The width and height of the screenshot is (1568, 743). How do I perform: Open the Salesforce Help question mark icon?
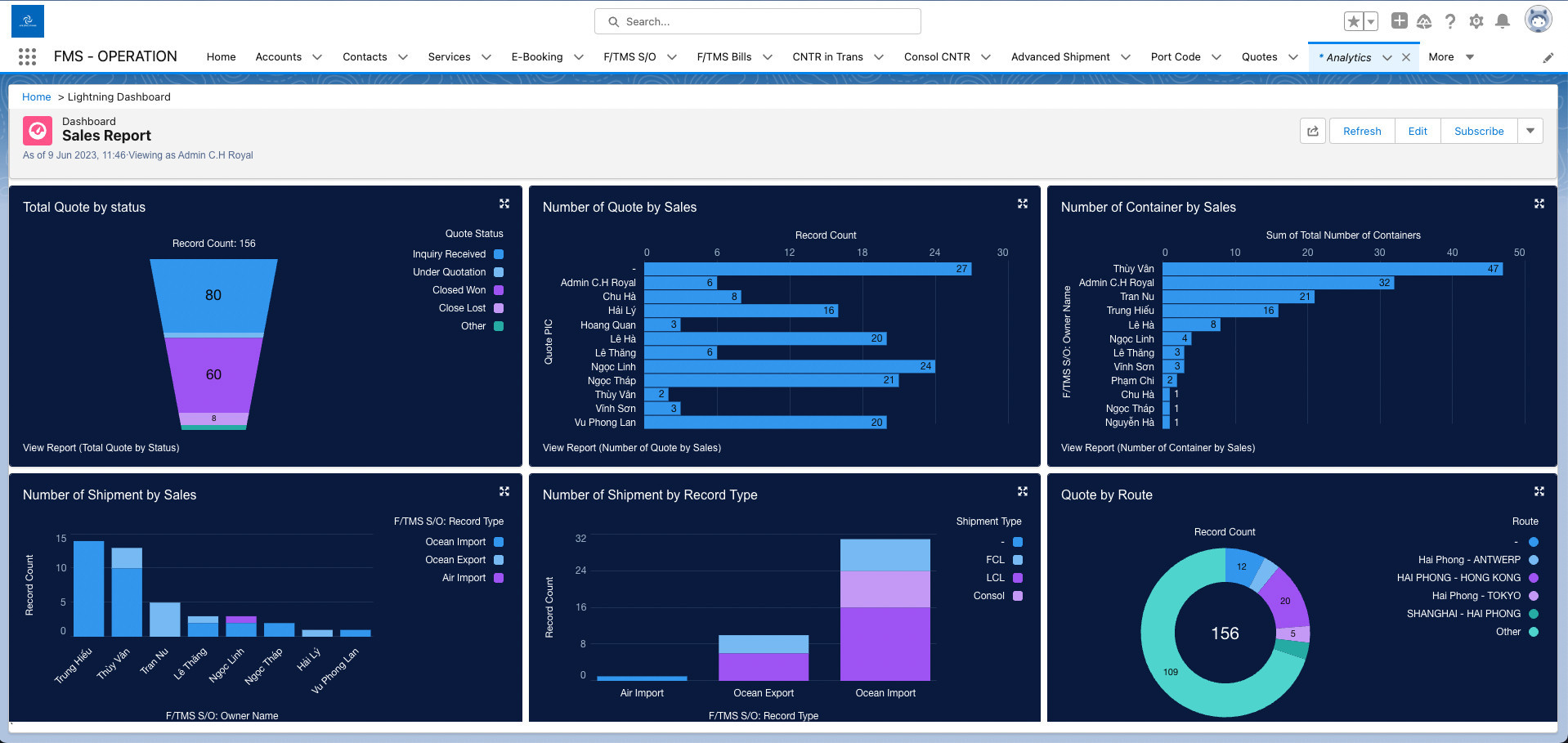(1450, 21)
